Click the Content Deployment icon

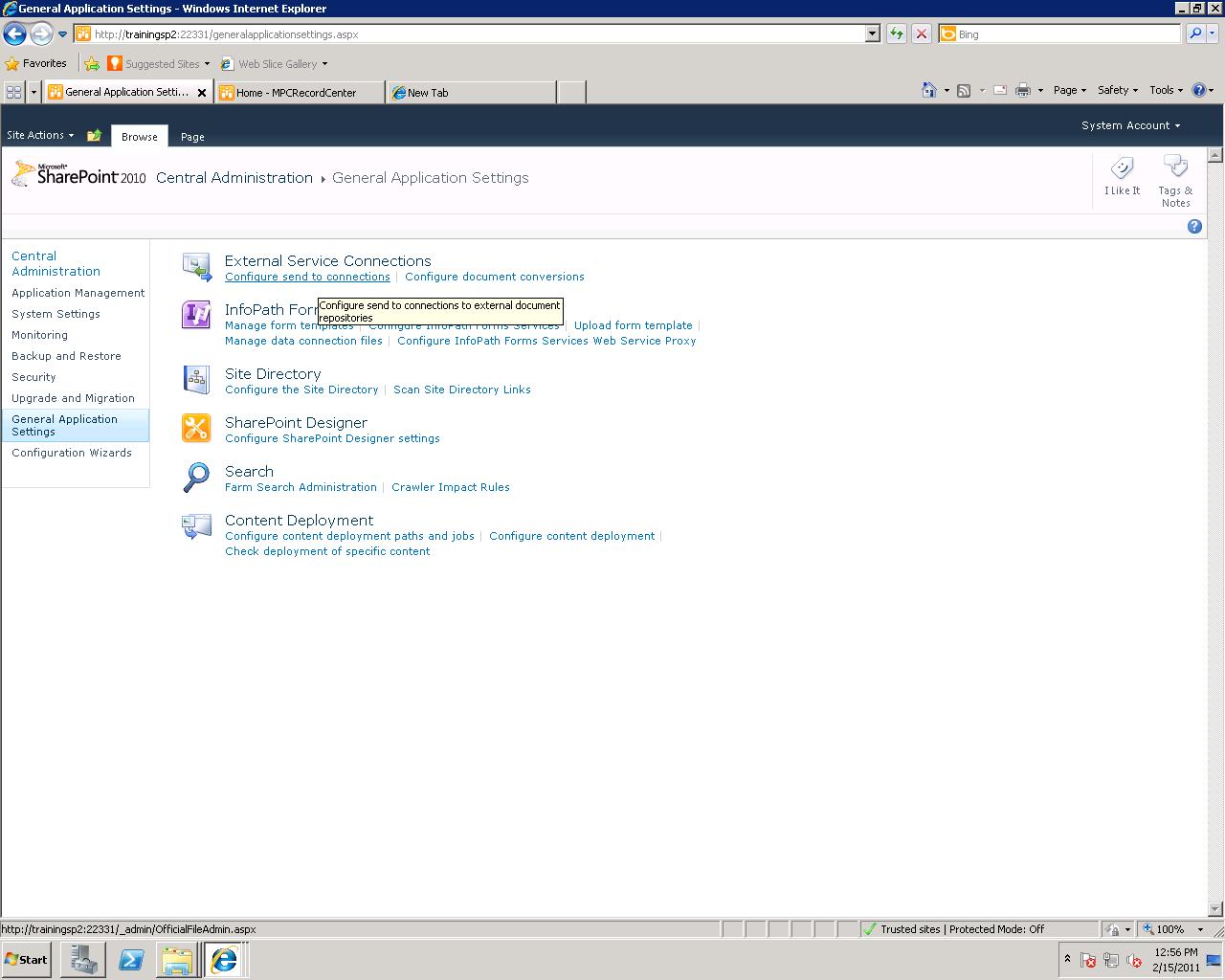(x=196, y=526)
